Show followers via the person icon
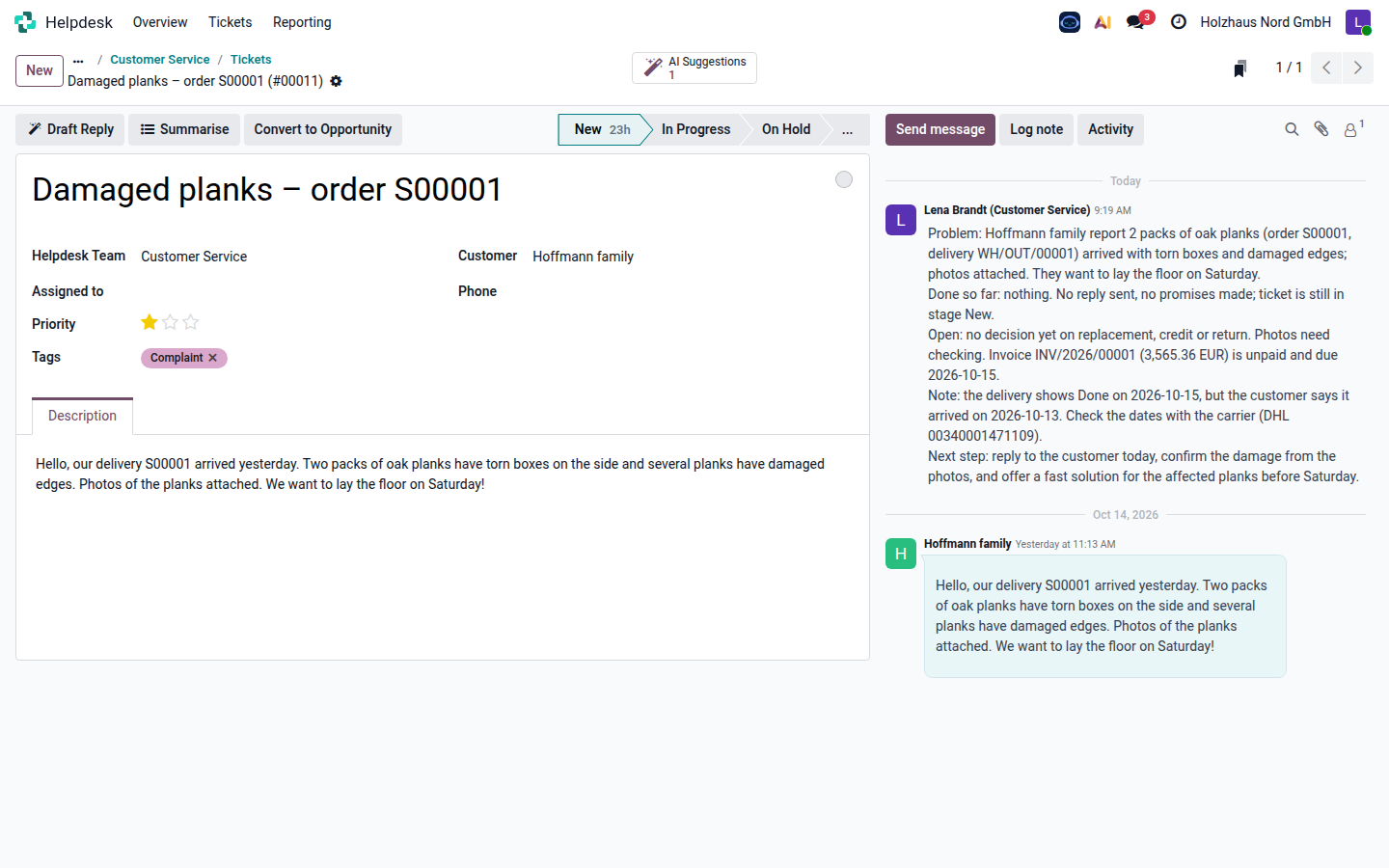Screen dimensions: 1389x868 1353,129
